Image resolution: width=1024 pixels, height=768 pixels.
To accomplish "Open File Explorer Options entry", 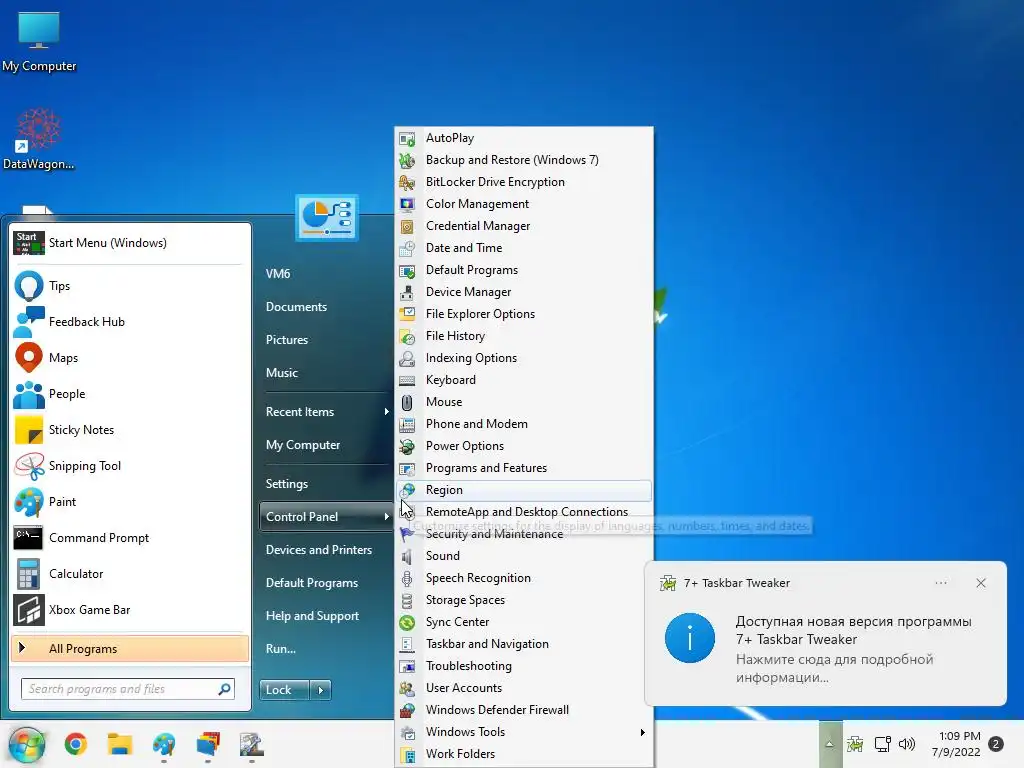I will pyautogui.click(x=524, y=314).
